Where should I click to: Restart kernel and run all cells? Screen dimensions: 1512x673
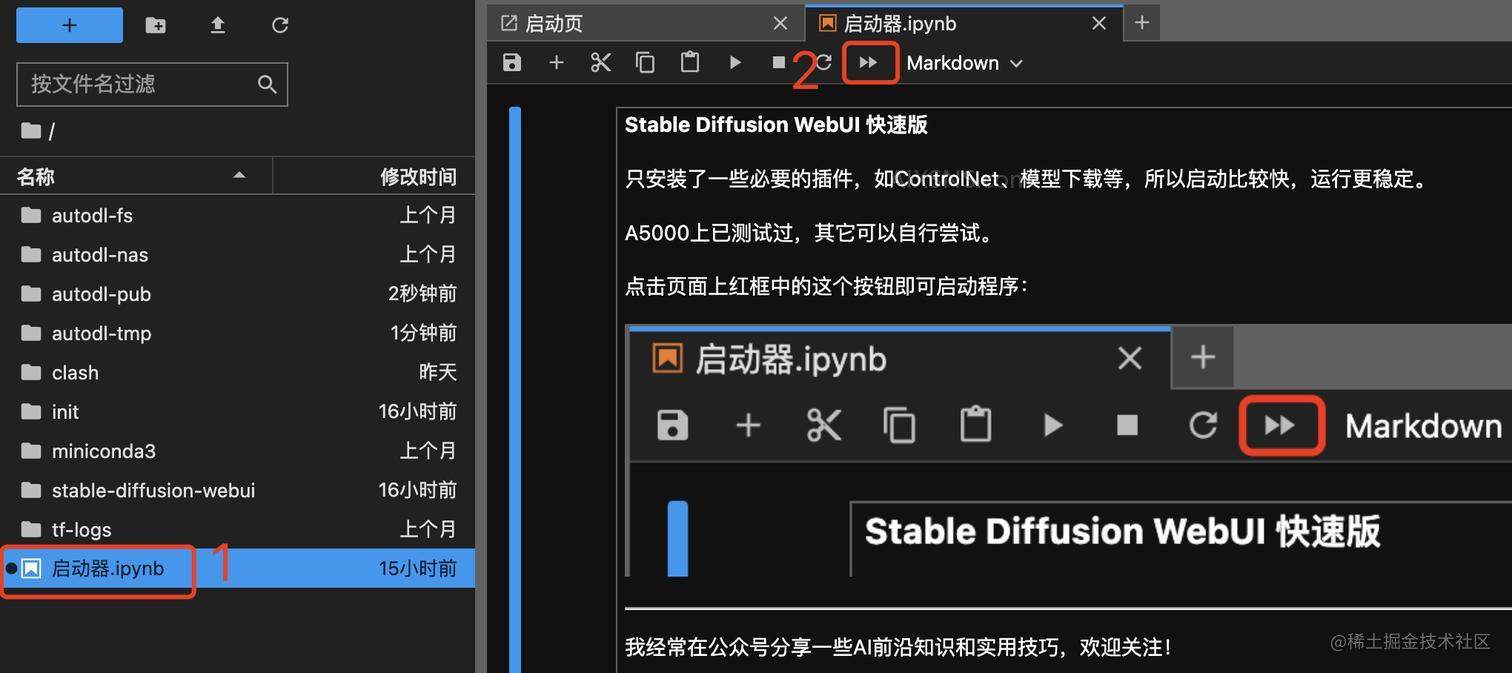click(x=869, y=62)
